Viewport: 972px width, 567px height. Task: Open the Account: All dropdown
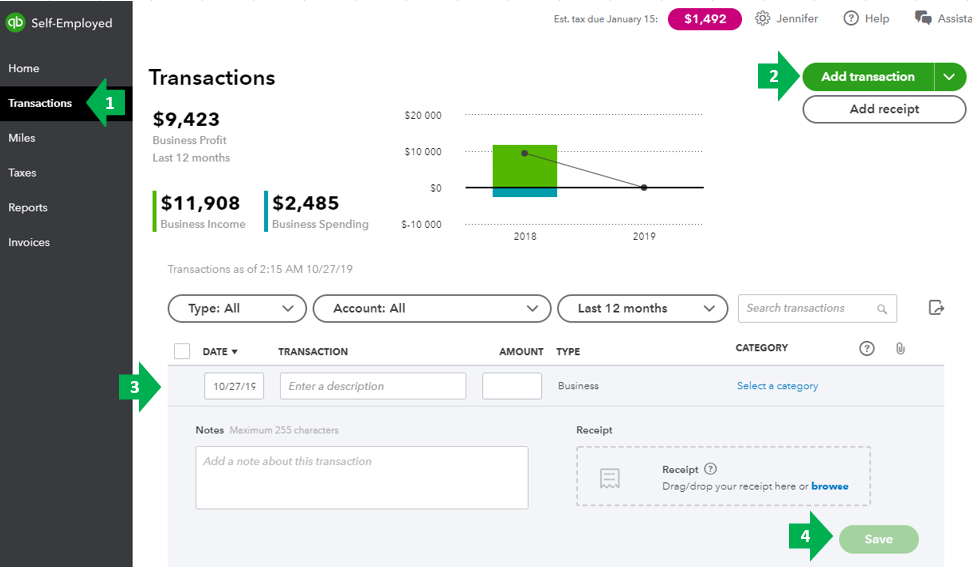[x=431, y=309]
